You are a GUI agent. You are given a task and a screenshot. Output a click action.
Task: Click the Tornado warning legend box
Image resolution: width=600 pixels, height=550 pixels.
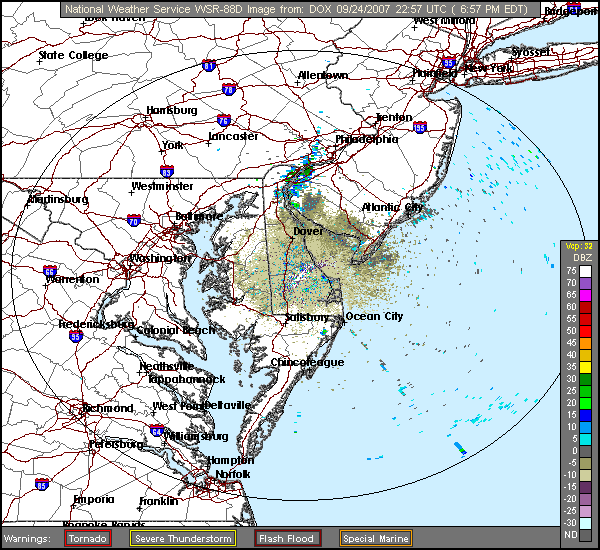click(x=88, y=539)
